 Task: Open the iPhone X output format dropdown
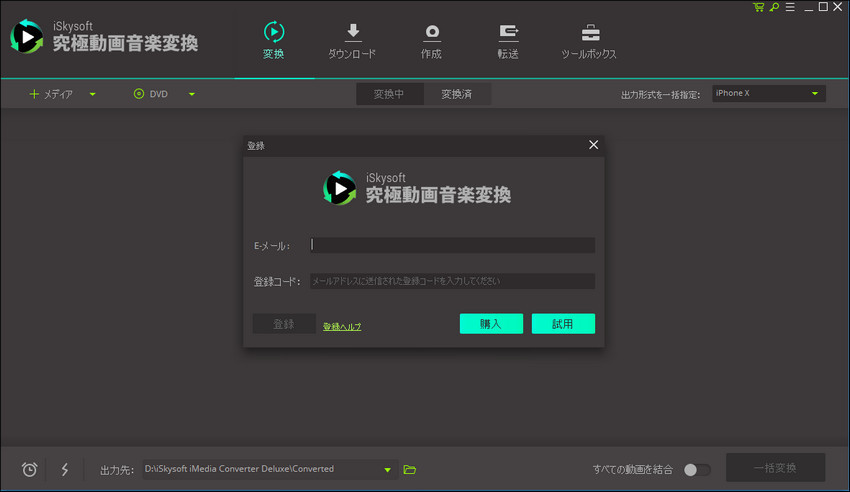tap(769, 93)
